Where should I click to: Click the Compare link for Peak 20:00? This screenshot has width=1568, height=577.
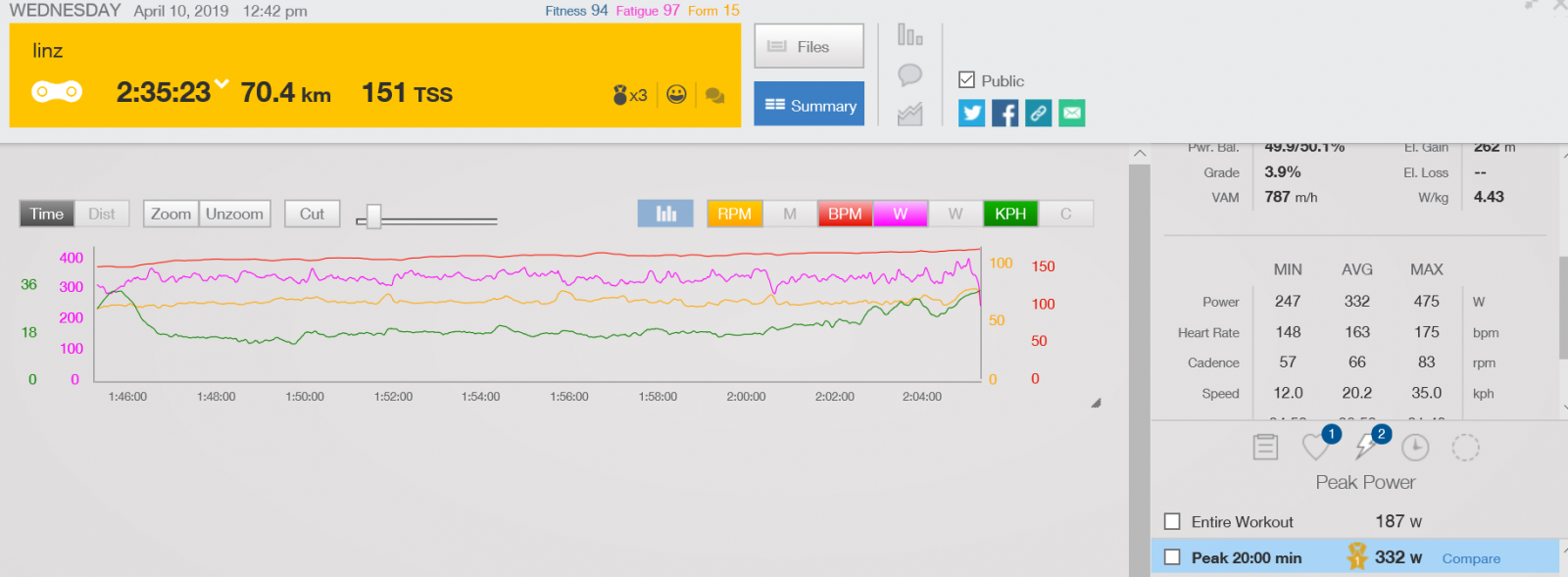coord(1470,558)
